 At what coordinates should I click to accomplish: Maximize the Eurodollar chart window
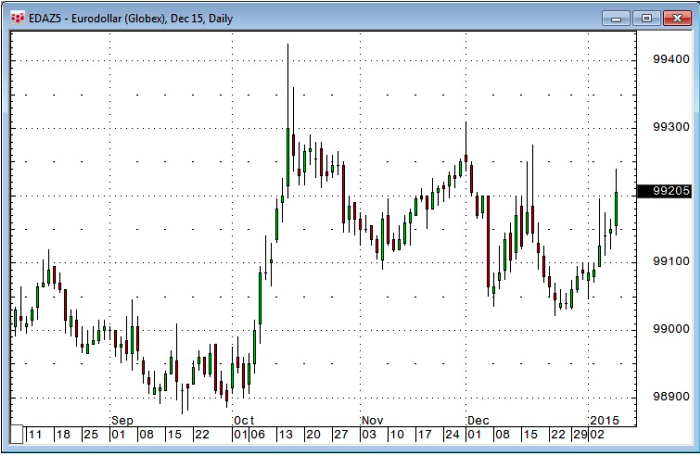point(646,17)
